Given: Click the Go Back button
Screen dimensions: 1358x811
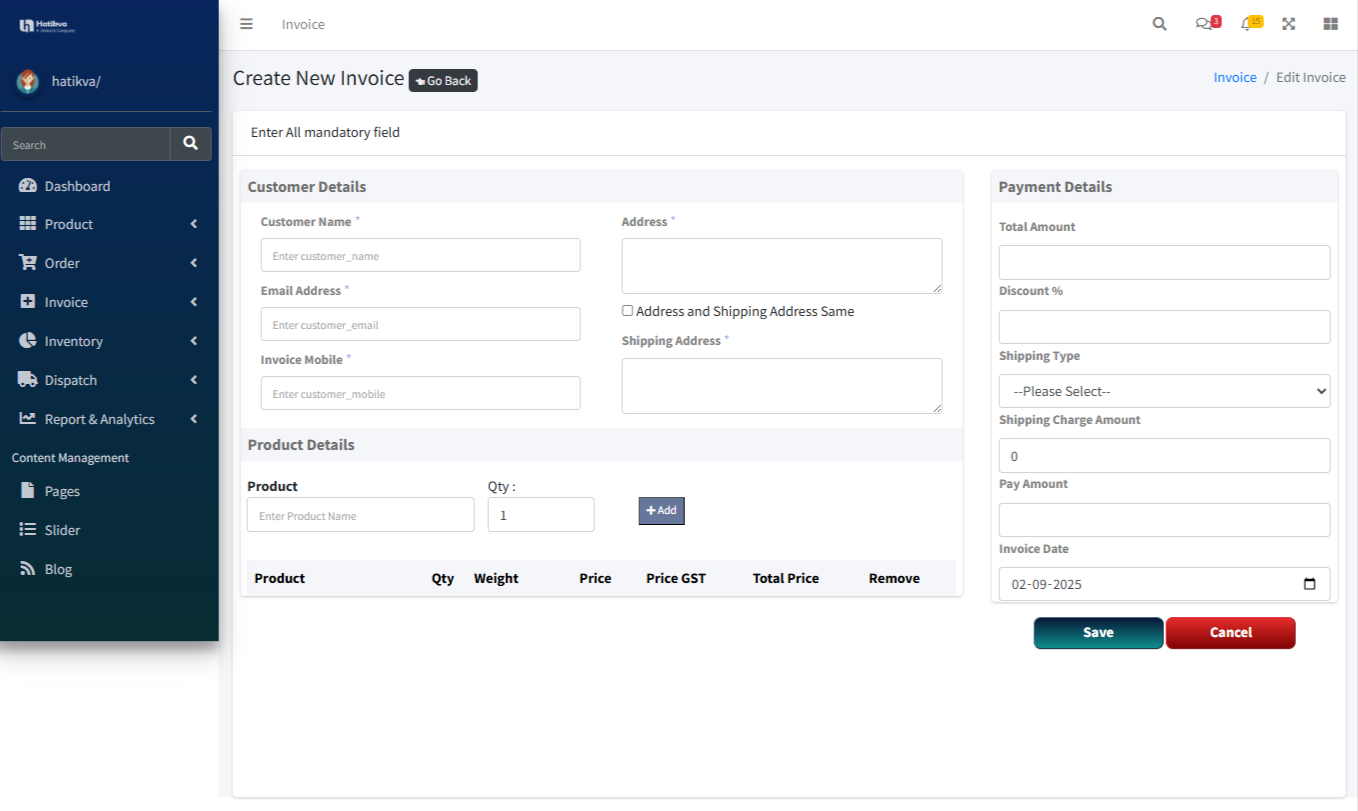Looking at the screenshot, I should tap(443, 80).
